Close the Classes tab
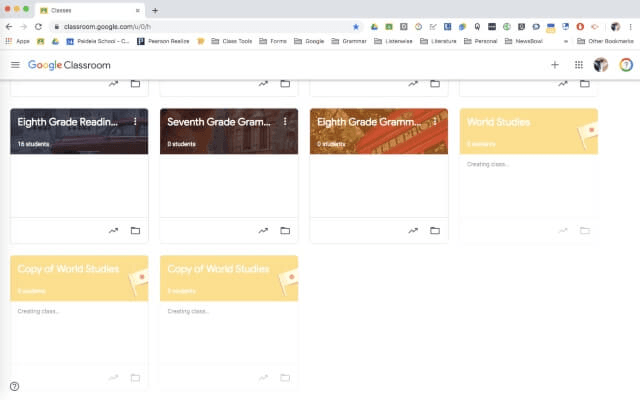Viewport: 640px width, 400px height. (138, 11)
